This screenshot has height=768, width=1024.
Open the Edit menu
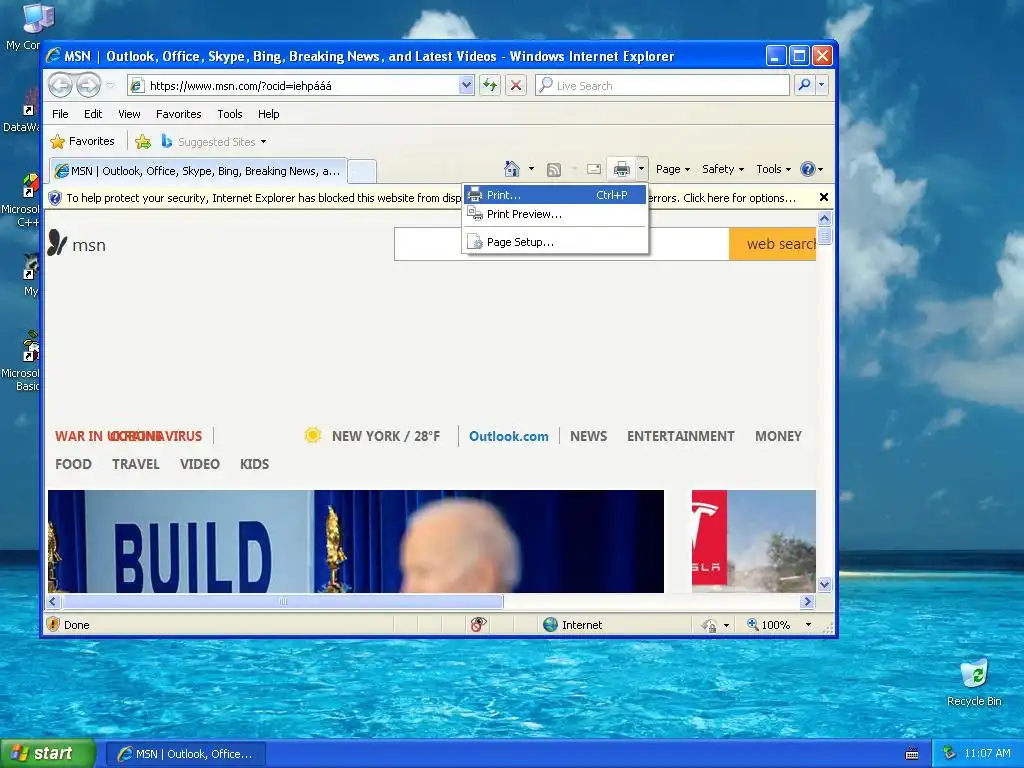point(93,114)
